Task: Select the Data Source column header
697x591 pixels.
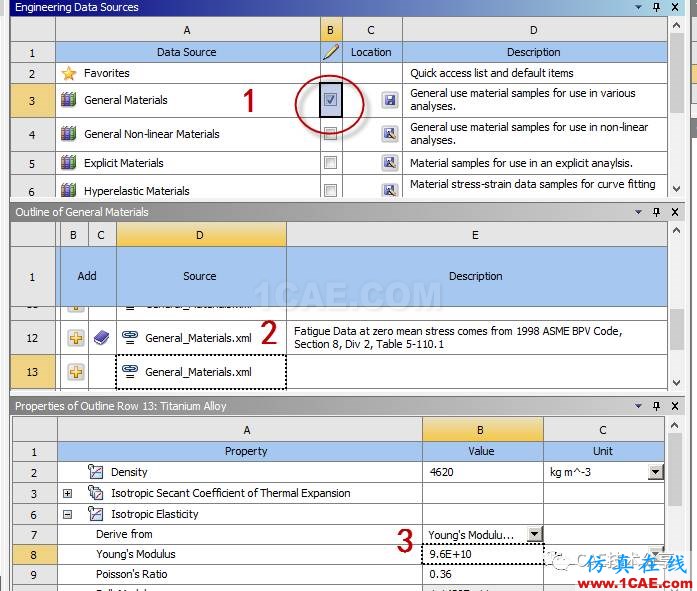Action: click(187, 52)
